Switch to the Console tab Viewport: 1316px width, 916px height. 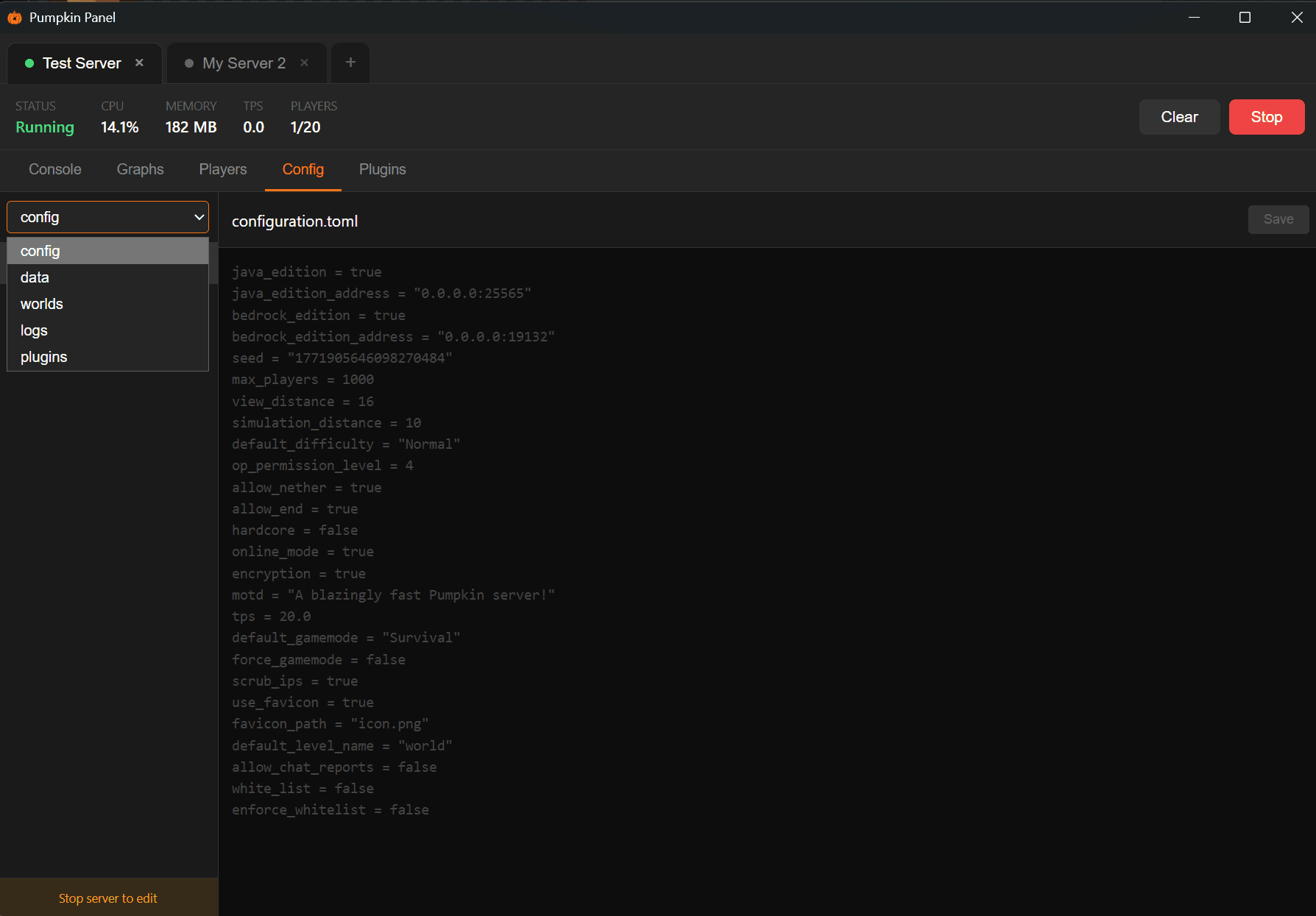pyautogui.click(x=55, y=169)
